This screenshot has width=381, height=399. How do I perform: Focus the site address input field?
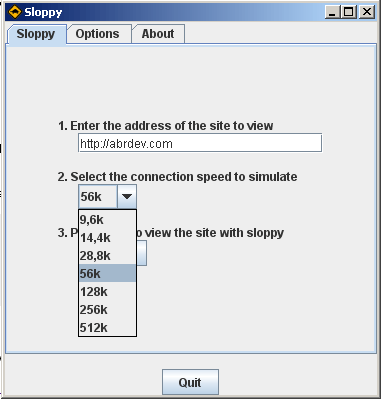point(200,143)
